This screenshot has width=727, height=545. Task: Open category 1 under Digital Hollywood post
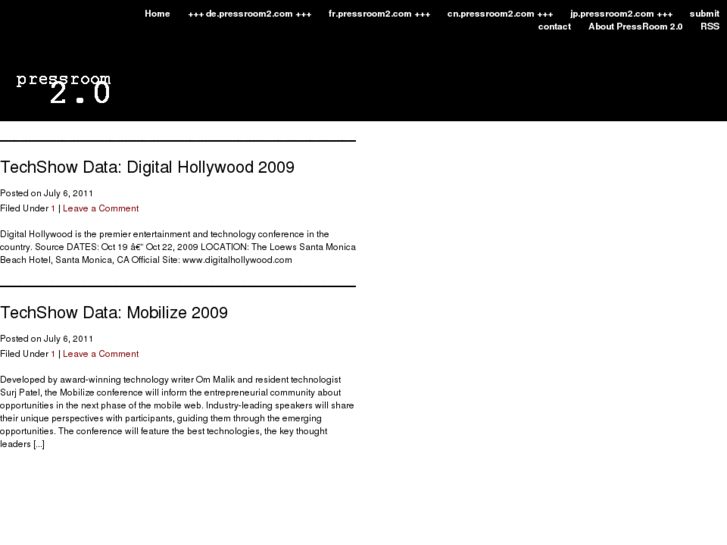[53, 209]
